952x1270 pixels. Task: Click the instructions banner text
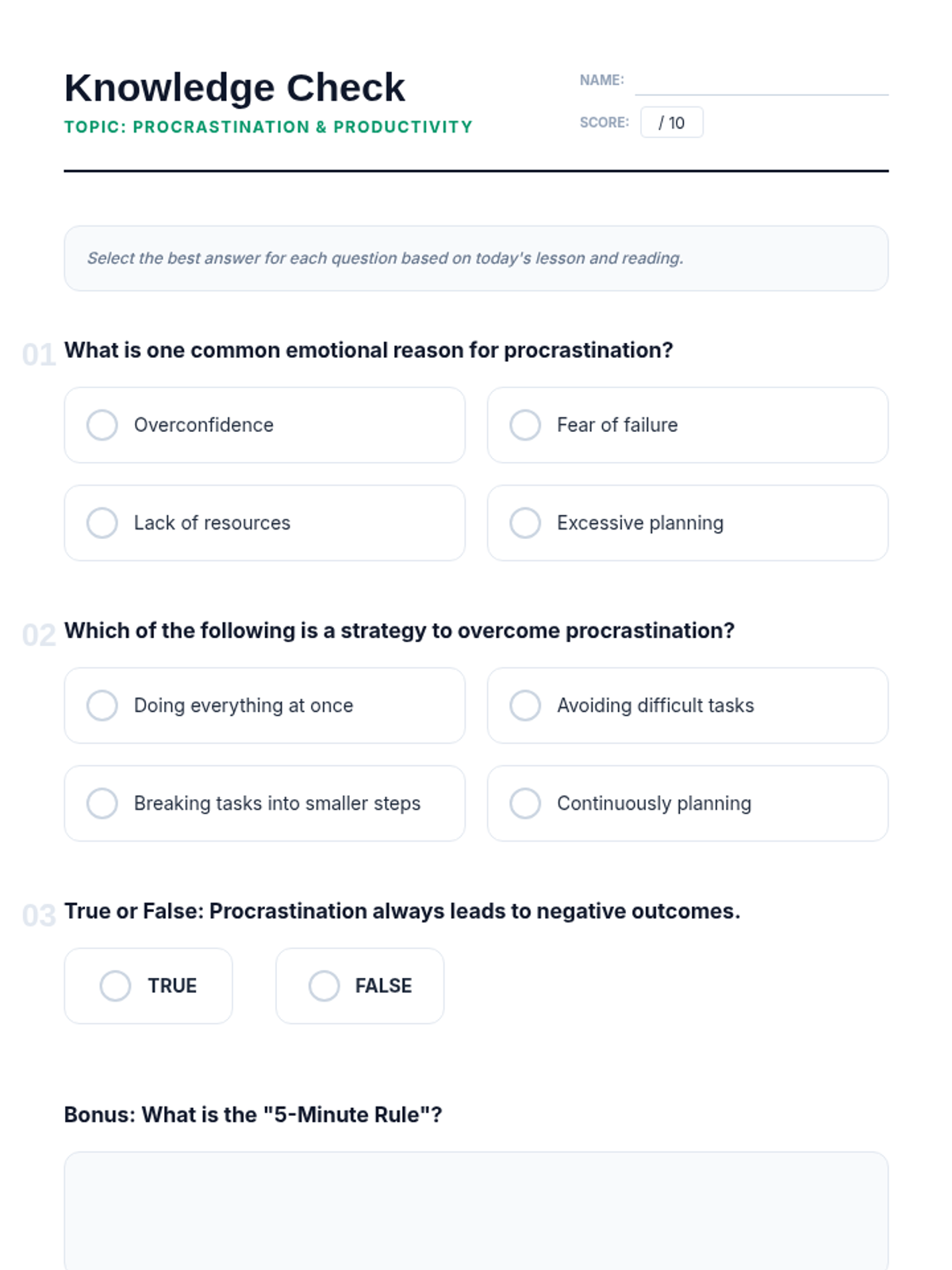385,258
